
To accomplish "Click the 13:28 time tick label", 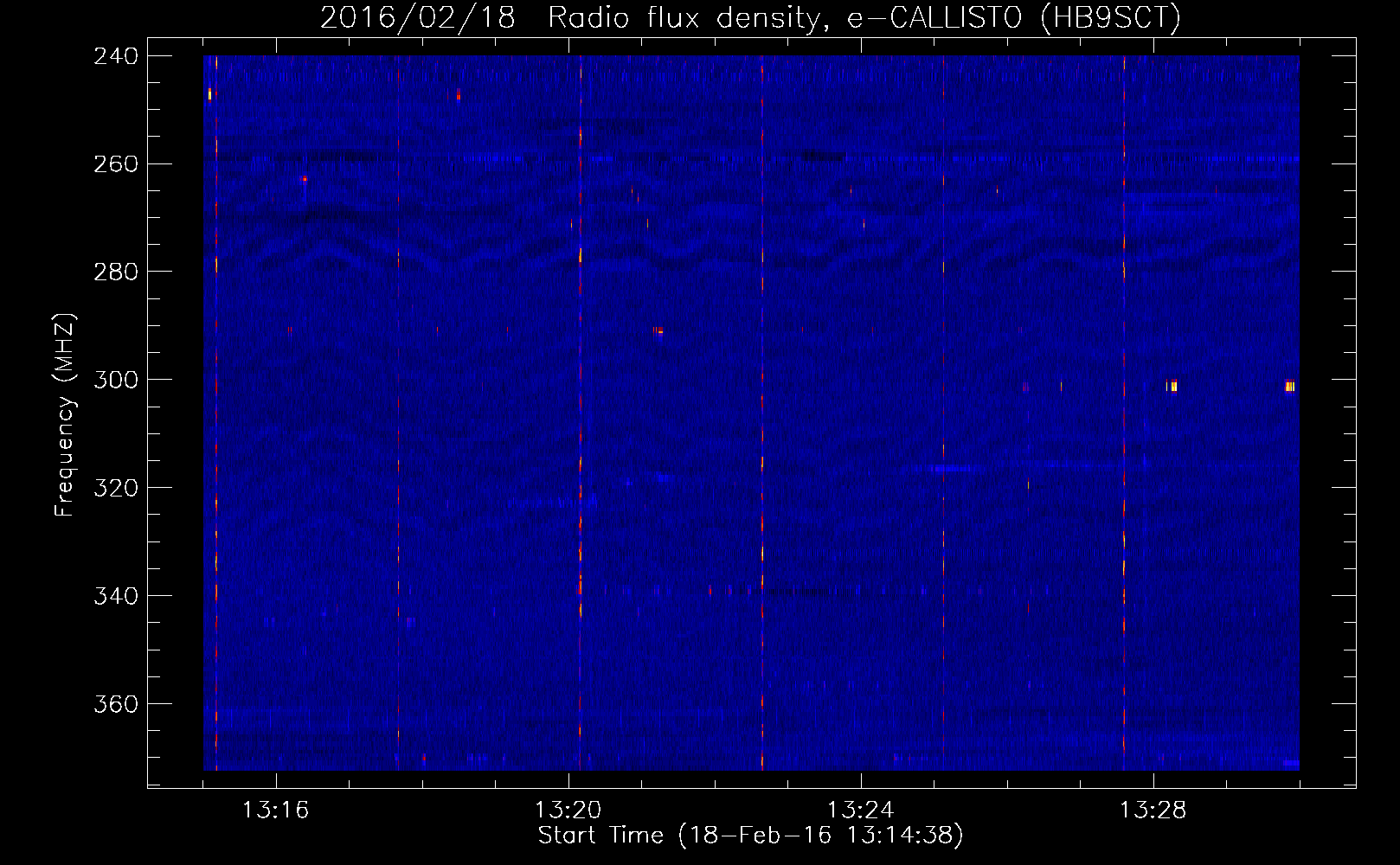I will pyautogui.click(x=1153, y=811).
